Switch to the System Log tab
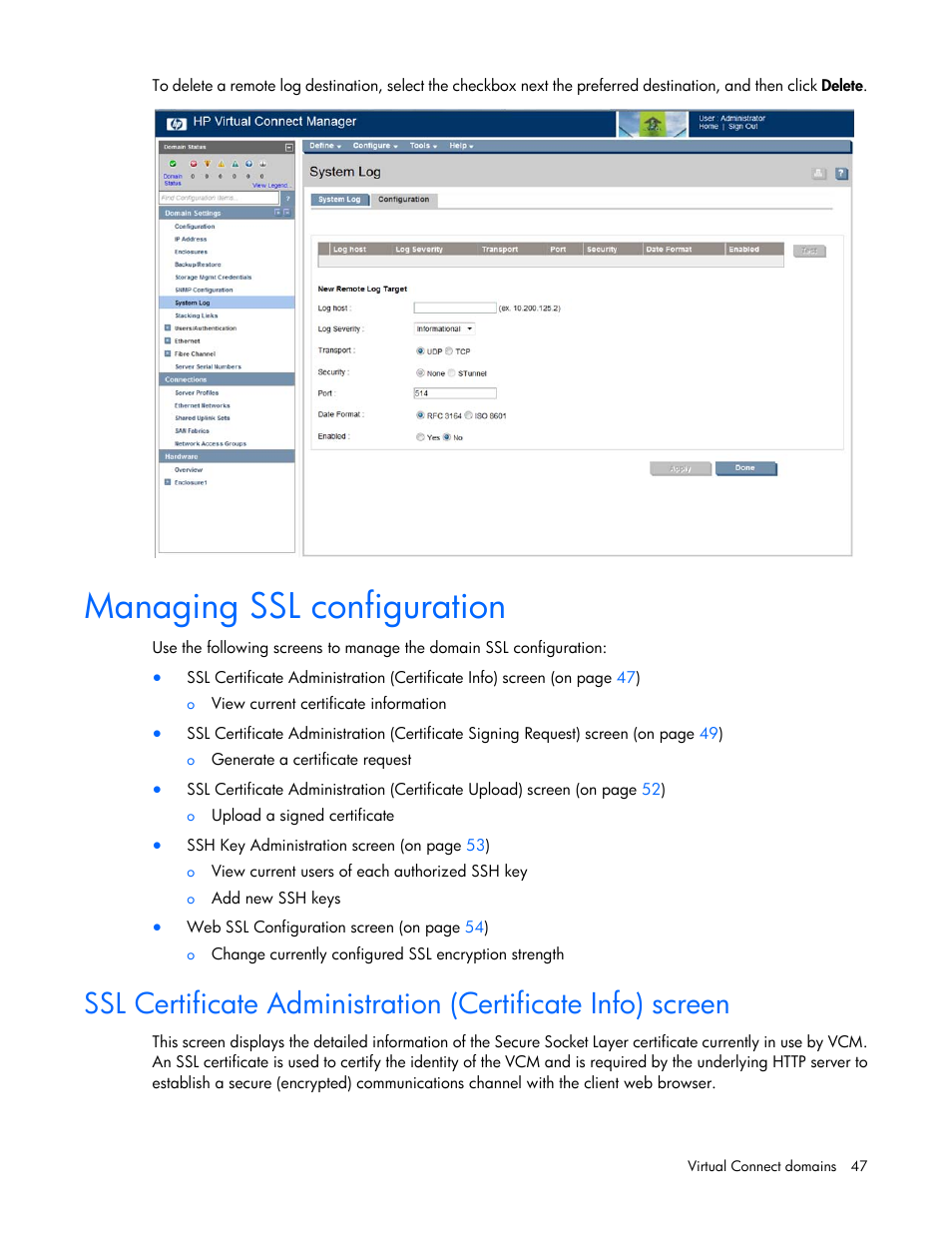The width and height of the screenshot is (952, 1233). pyautogui.click(x=339, y=200)
